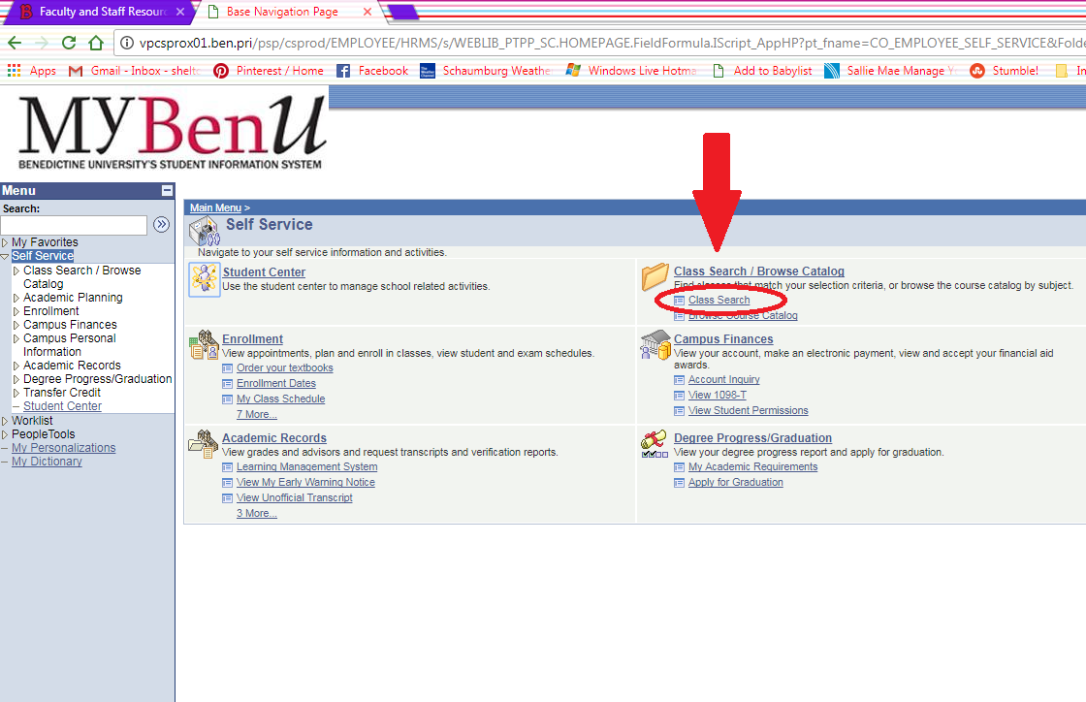Minimize the Menu panel

pos(167,190)
